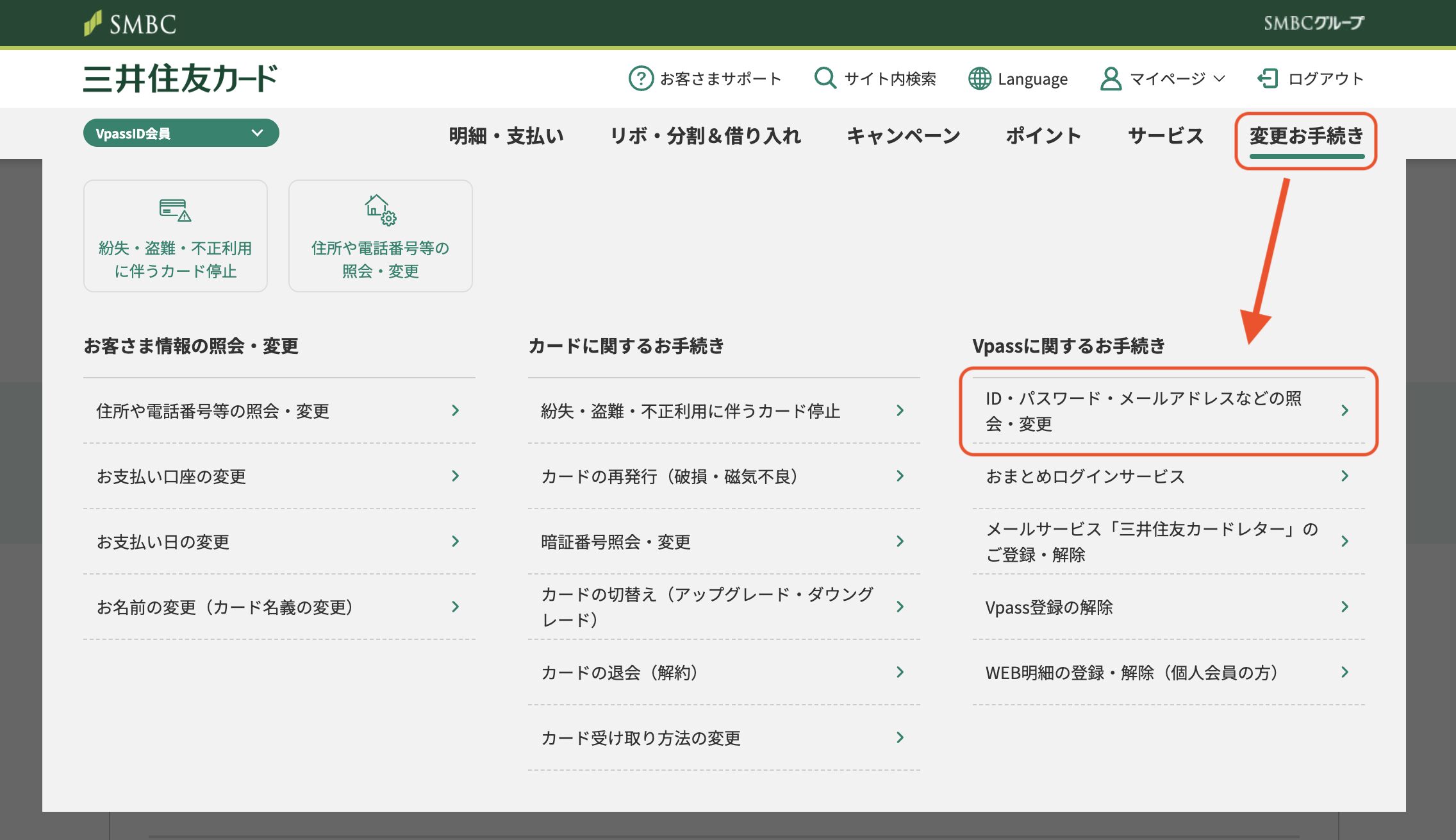Click Vpass登録の解除 link

1048,607
